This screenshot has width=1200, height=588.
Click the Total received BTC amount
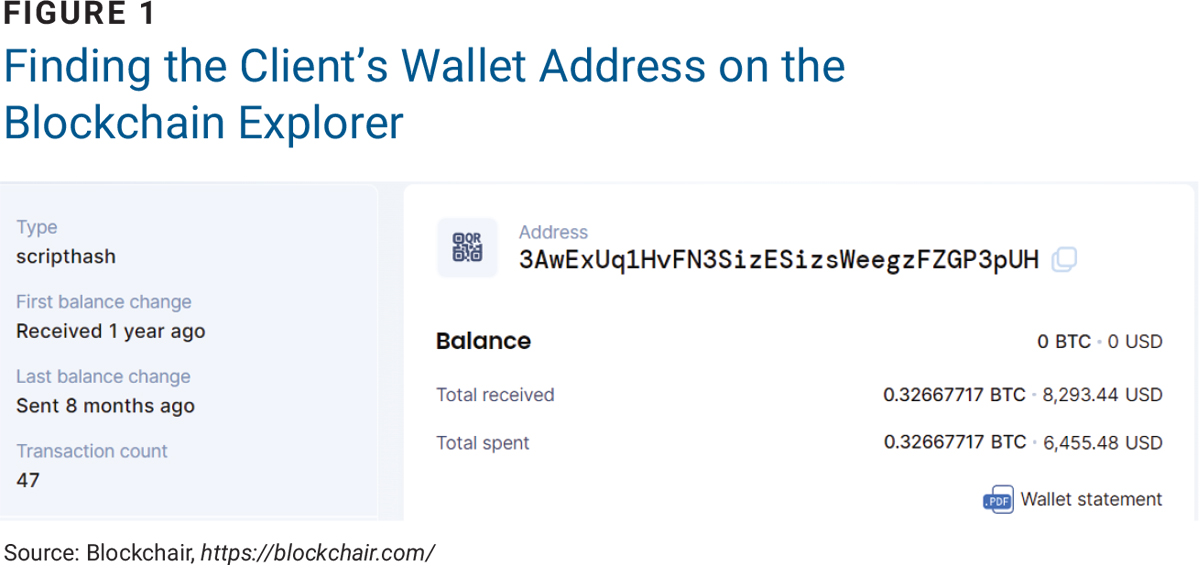pos(954,395)
